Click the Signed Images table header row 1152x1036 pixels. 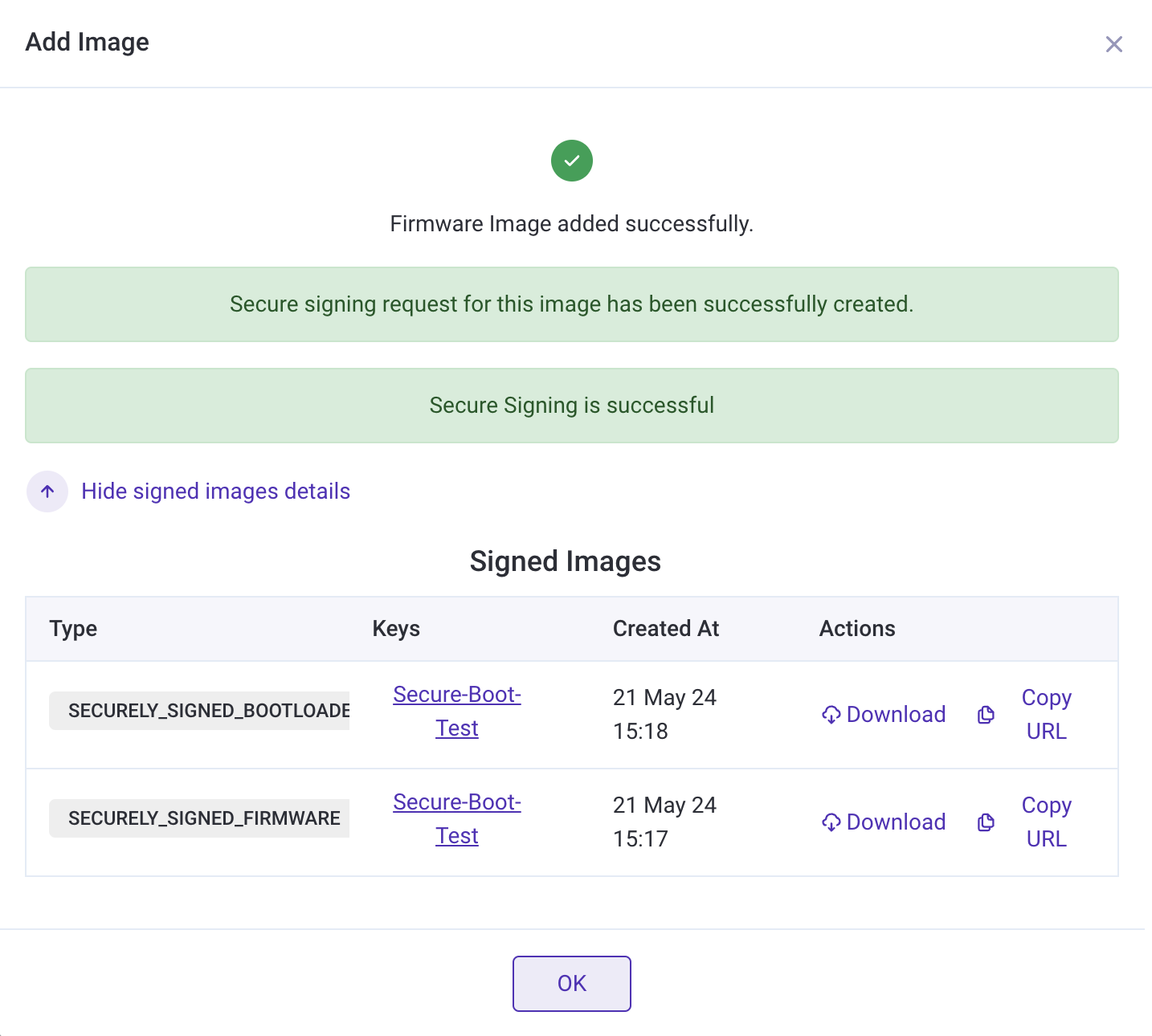pos(571,629)
